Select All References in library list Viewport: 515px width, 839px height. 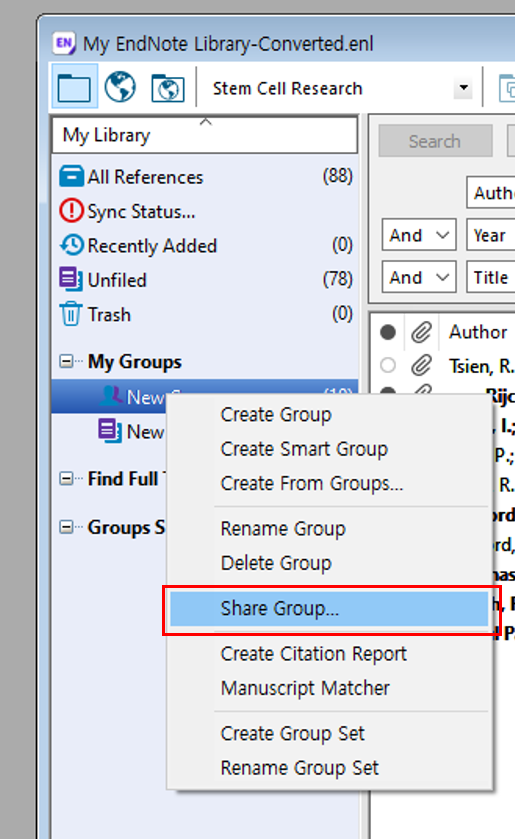(x=205, y=177)
